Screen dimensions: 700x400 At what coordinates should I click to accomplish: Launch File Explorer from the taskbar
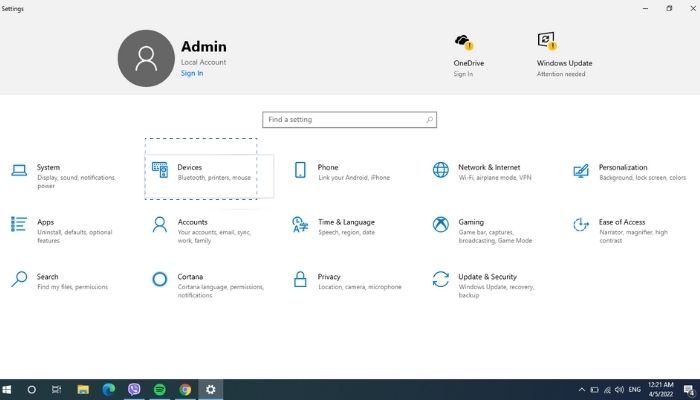pos(83,390)
